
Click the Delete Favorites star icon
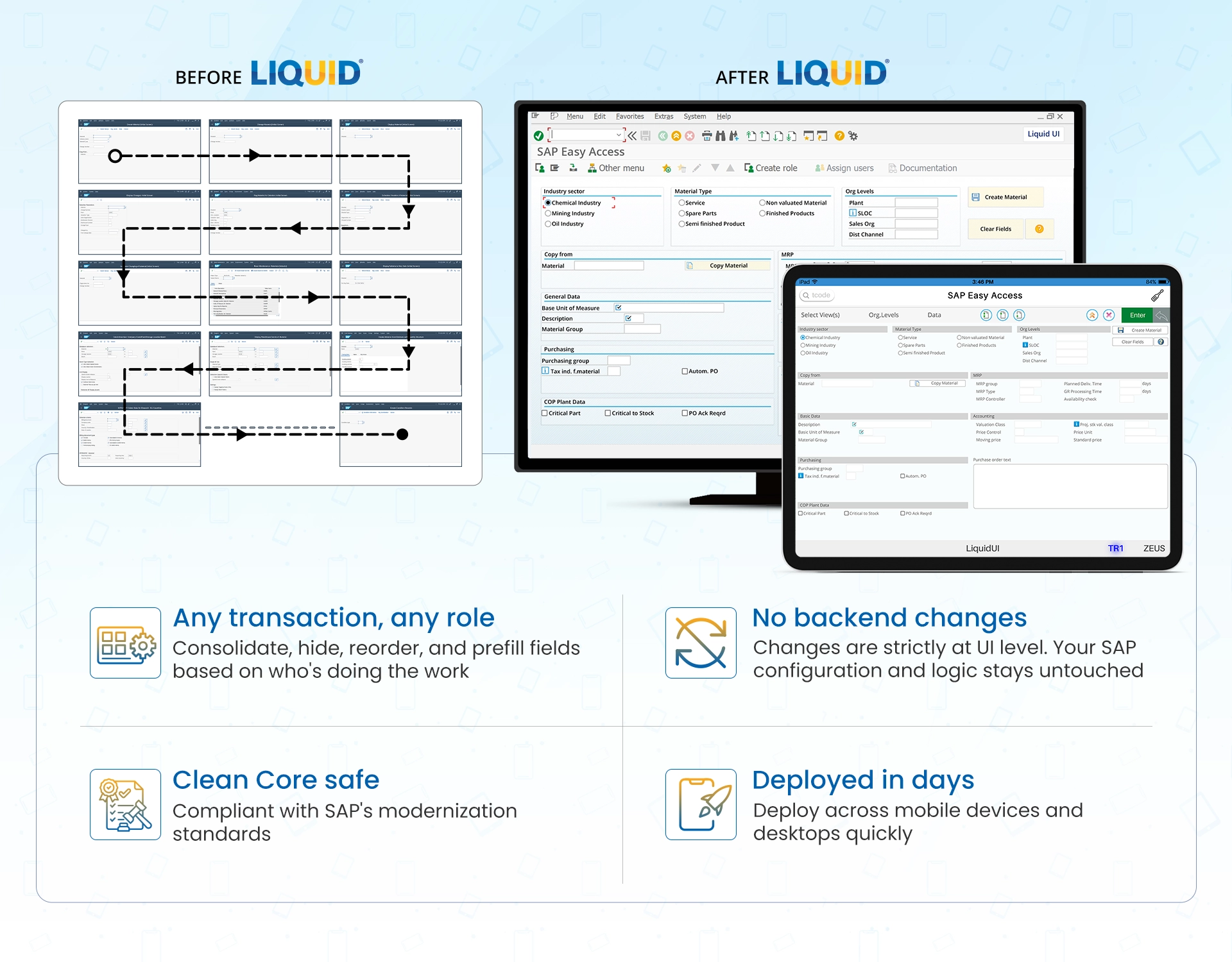(681, 168)
